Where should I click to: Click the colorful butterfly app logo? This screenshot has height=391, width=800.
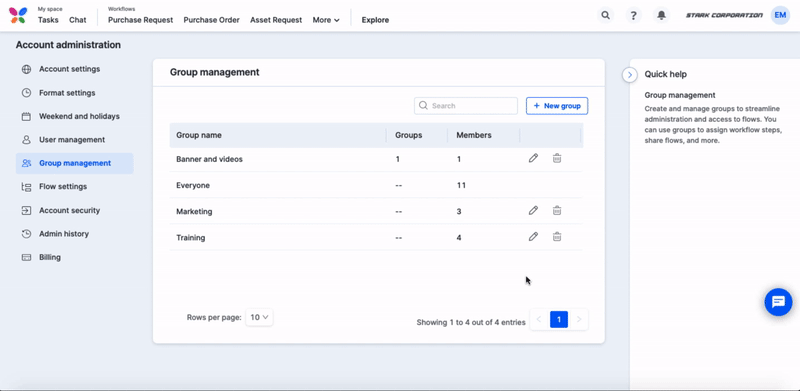17,15
